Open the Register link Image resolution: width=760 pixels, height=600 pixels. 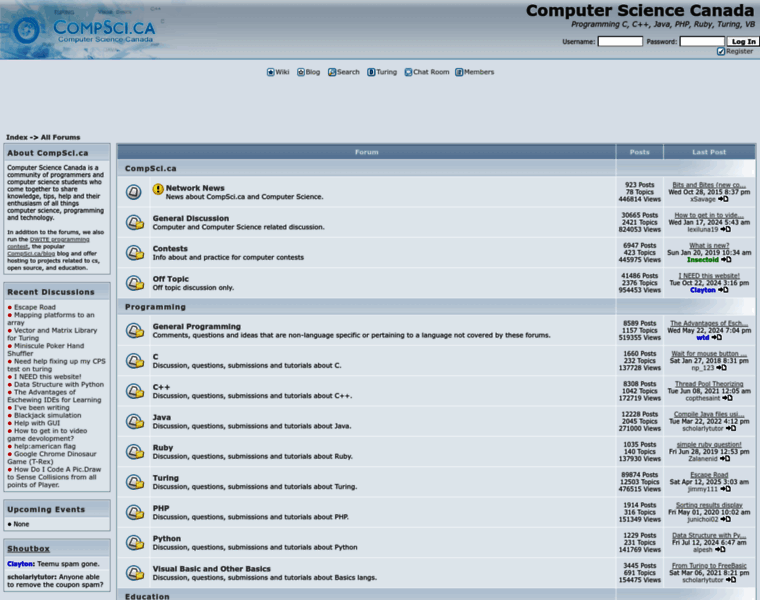pyautogui.click(x=735, y=51)
